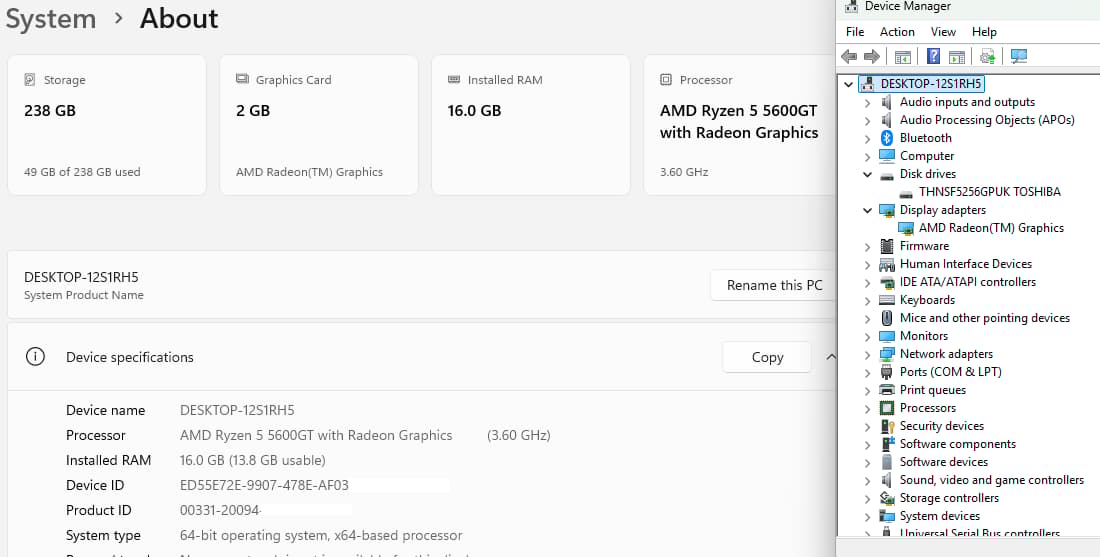Click the Update device driver toolbar icon

point(988,56)
